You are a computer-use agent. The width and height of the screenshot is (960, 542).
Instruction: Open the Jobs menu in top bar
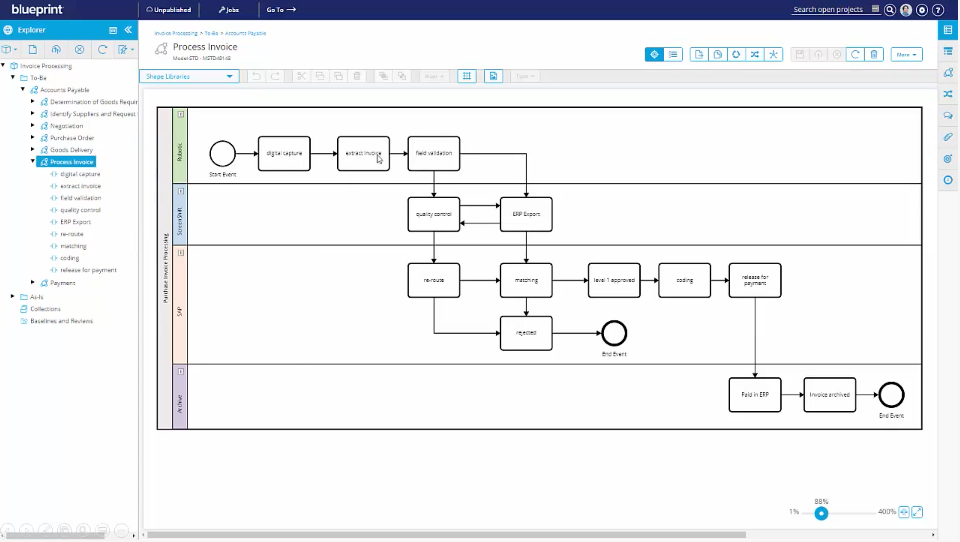228,10
